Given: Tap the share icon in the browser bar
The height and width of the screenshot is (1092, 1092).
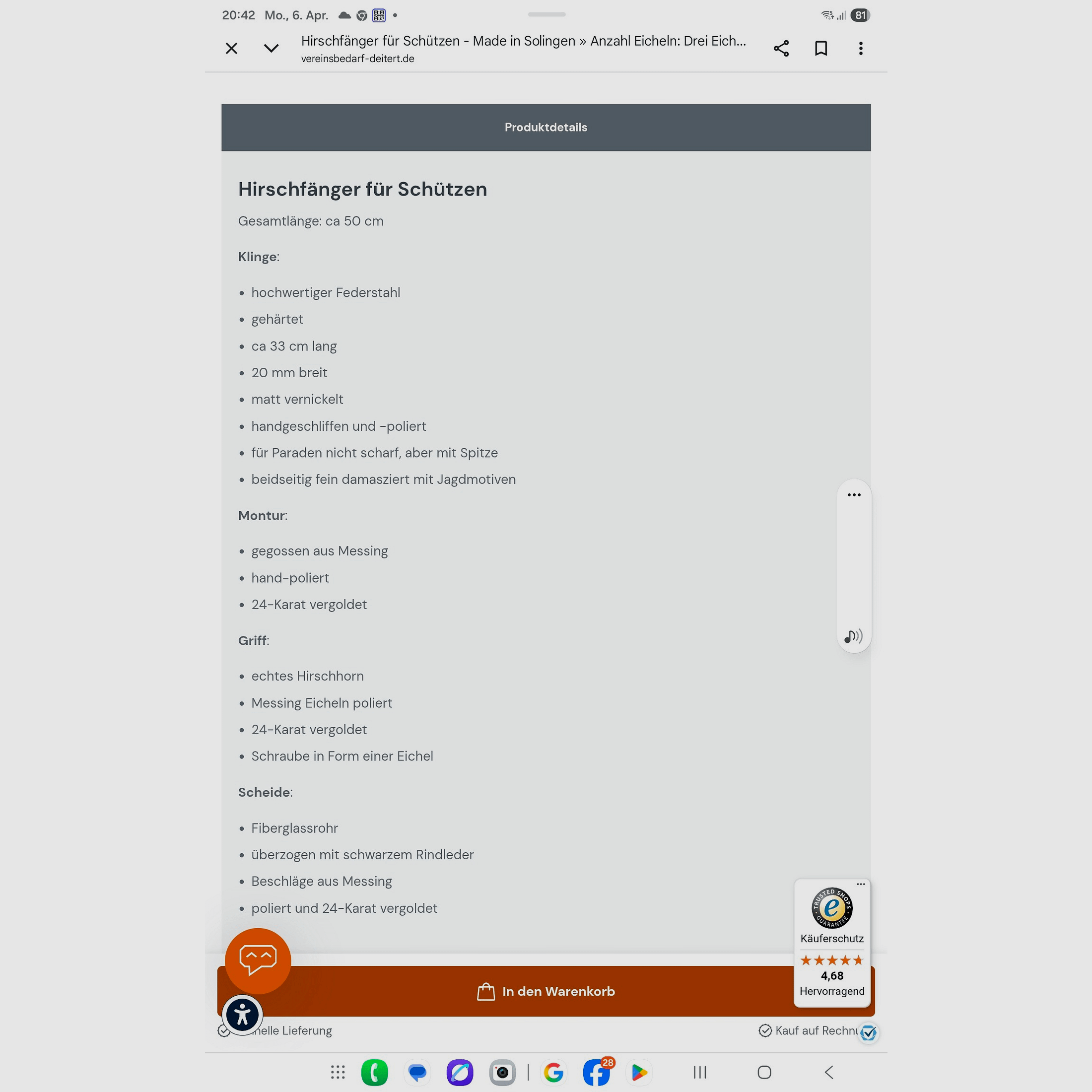Looking at the screenshot, I should [x=781, y=49].
